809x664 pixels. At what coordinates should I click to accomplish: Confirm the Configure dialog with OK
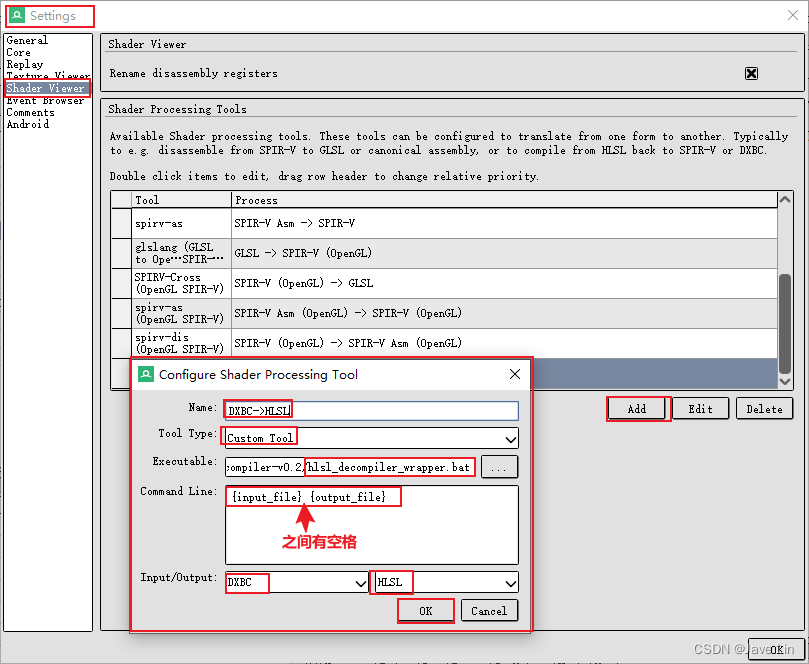[425, 610]
